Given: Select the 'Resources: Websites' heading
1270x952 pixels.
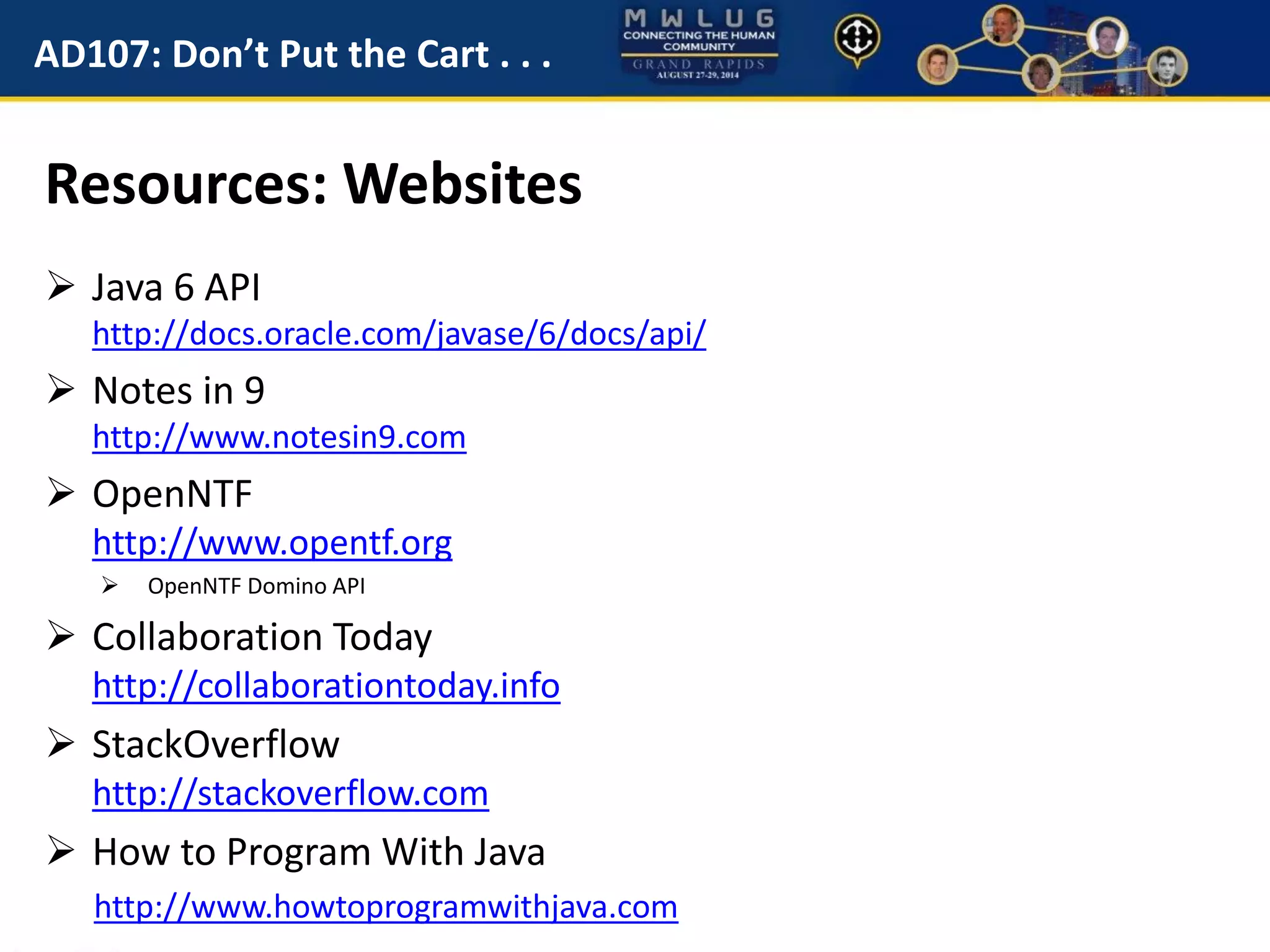Looking at the screenshot, I should [x=314, y=184].
